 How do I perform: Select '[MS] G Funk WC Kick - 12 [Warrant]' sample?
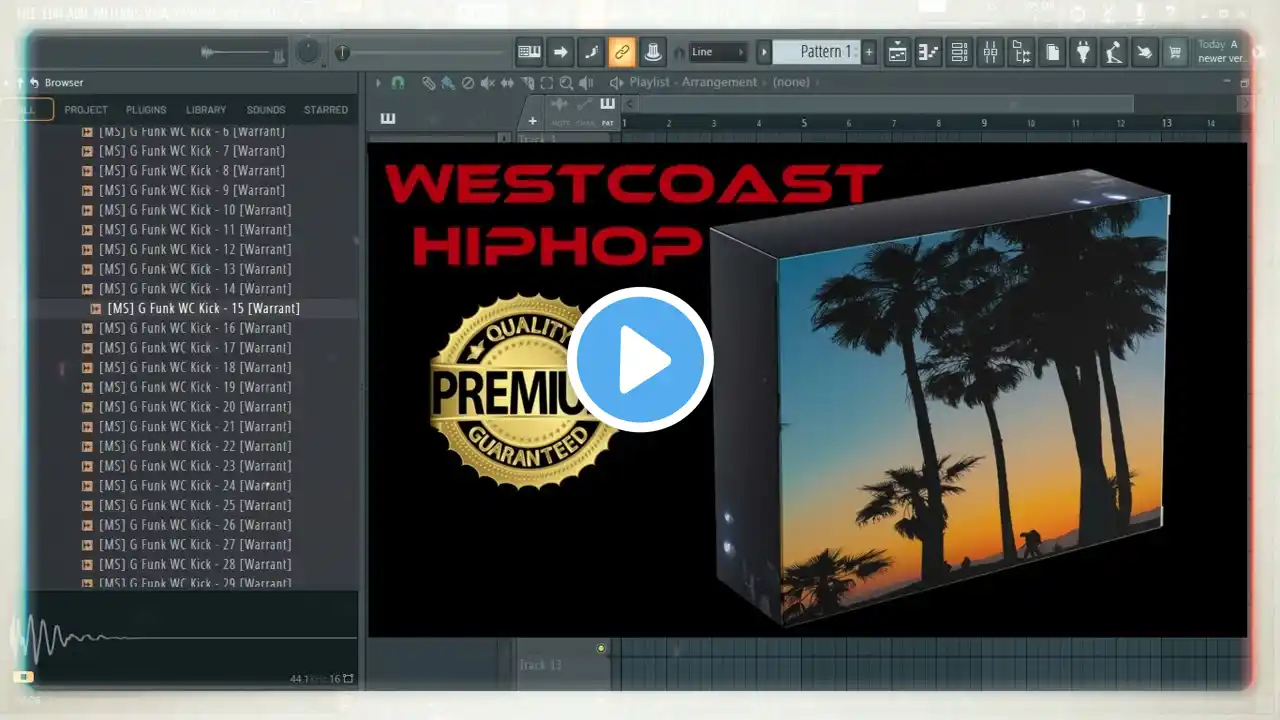click(x=193, y=249)
